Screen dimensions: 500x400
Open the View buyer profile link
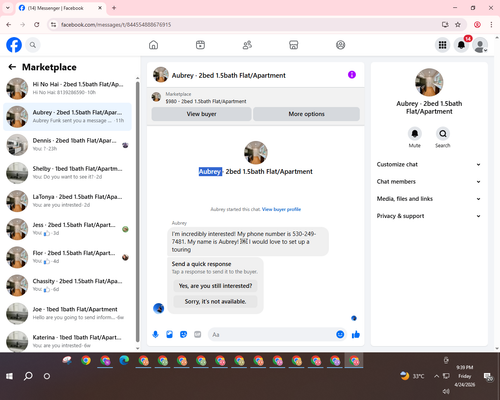point(281,209)
